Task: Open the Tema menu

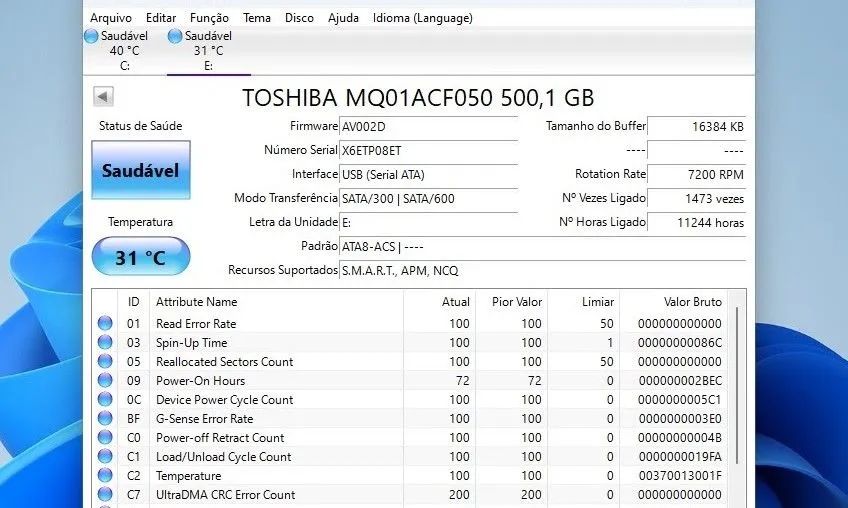Action: [257, 18]
